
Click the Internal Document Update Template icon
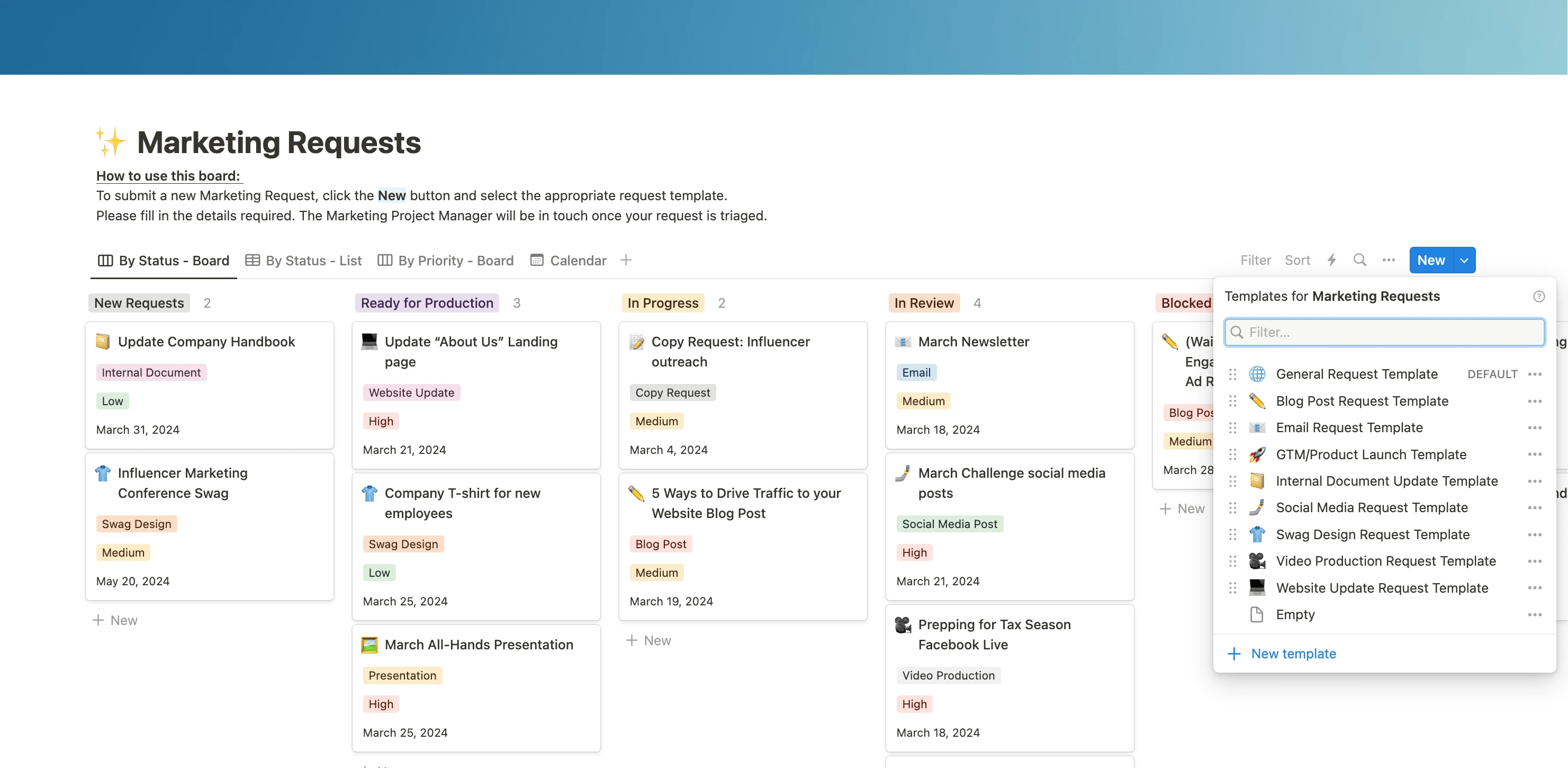click(1258, 481)
